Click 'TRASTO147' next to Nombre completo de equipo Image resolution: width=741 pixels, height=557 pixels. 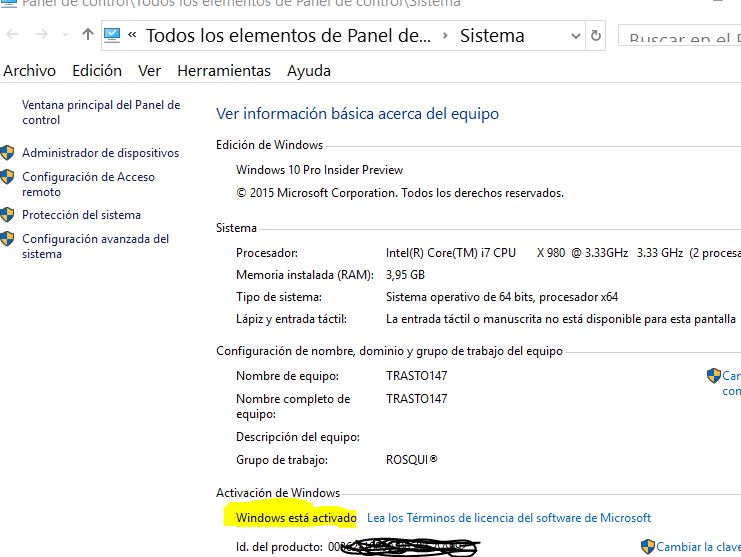416,399
